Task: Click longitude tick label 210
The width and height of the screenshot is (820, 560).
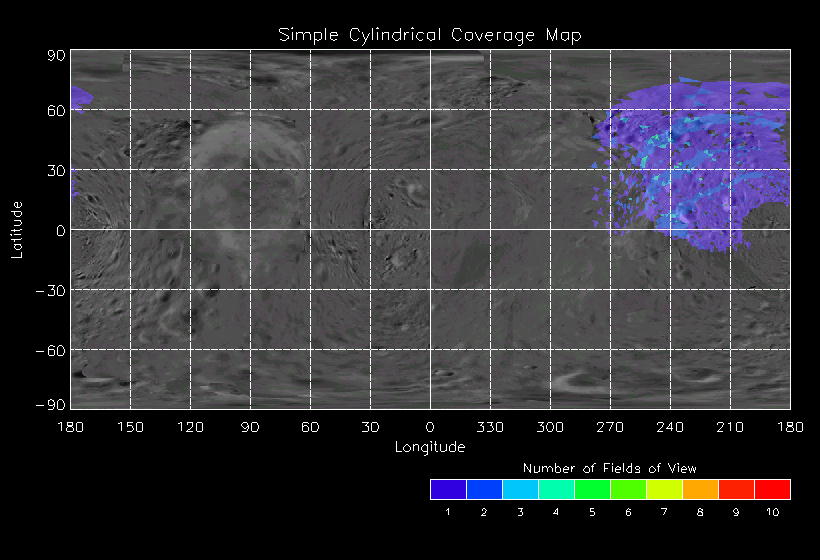Action: [730, 427]
